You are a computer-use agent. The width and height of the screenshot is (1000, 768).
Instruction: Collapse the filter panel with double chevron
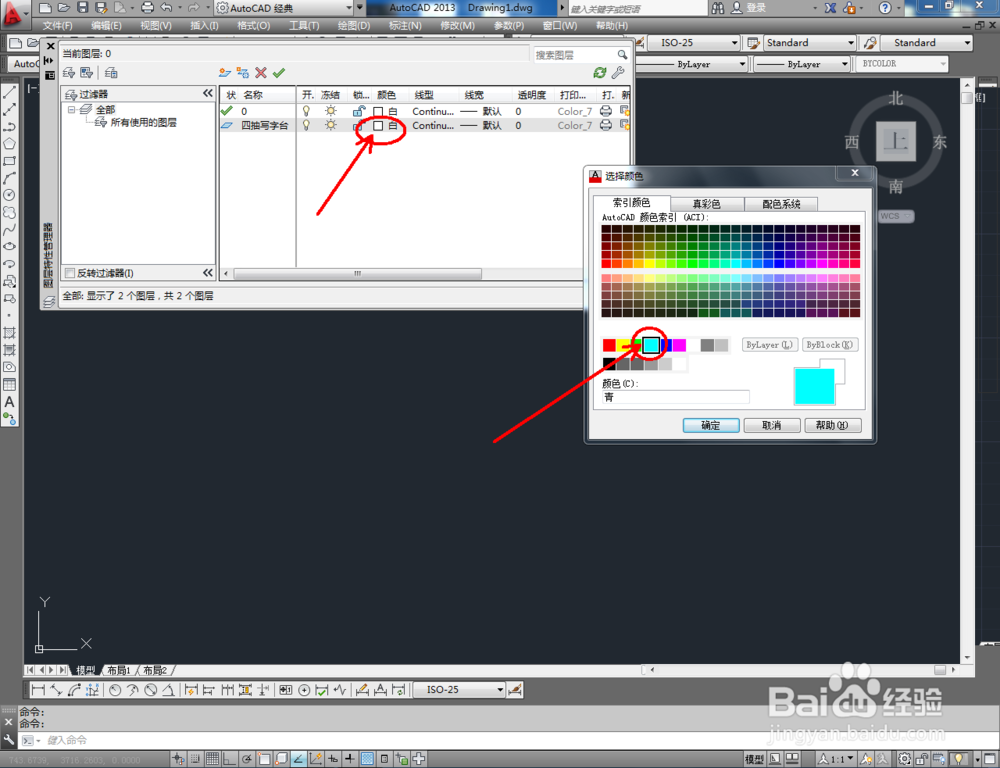208,94
